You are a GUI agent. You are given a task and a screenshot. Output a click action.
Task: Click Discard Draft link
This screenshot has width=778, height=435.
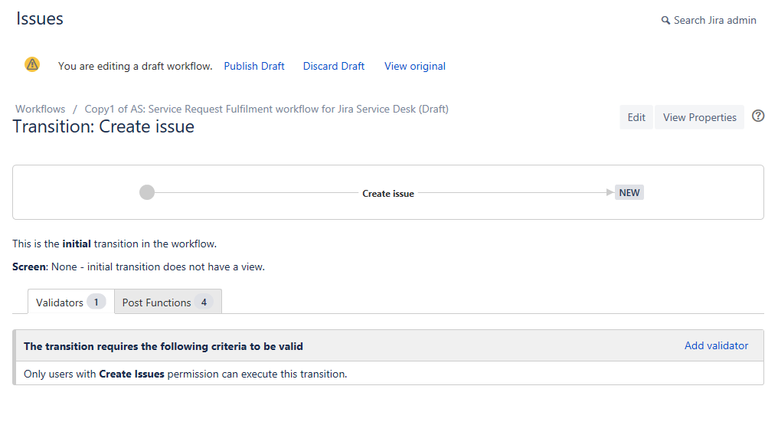(333, 66)
